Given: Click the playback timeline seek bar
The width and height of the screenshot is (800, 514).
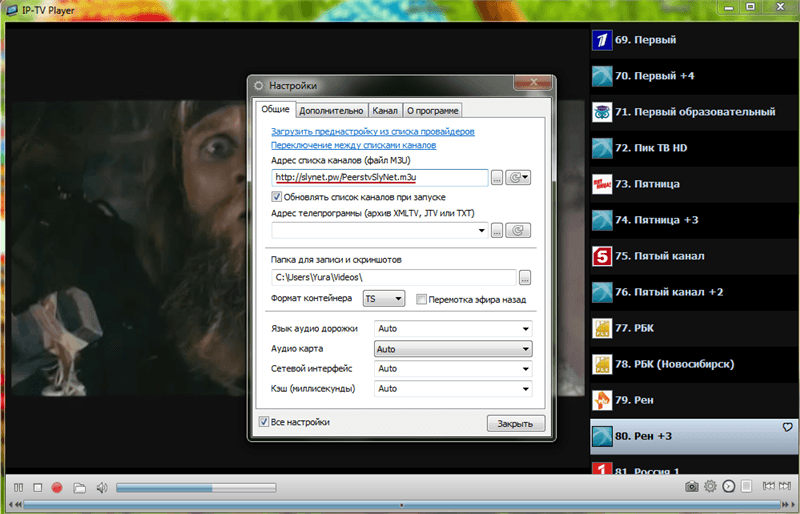Looking at the screenshot, I should 402,505.
